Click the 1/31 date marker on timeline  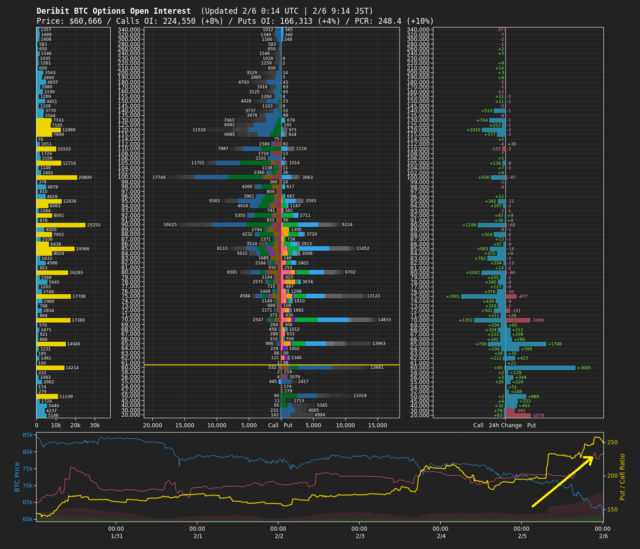[x=115, y=536]
